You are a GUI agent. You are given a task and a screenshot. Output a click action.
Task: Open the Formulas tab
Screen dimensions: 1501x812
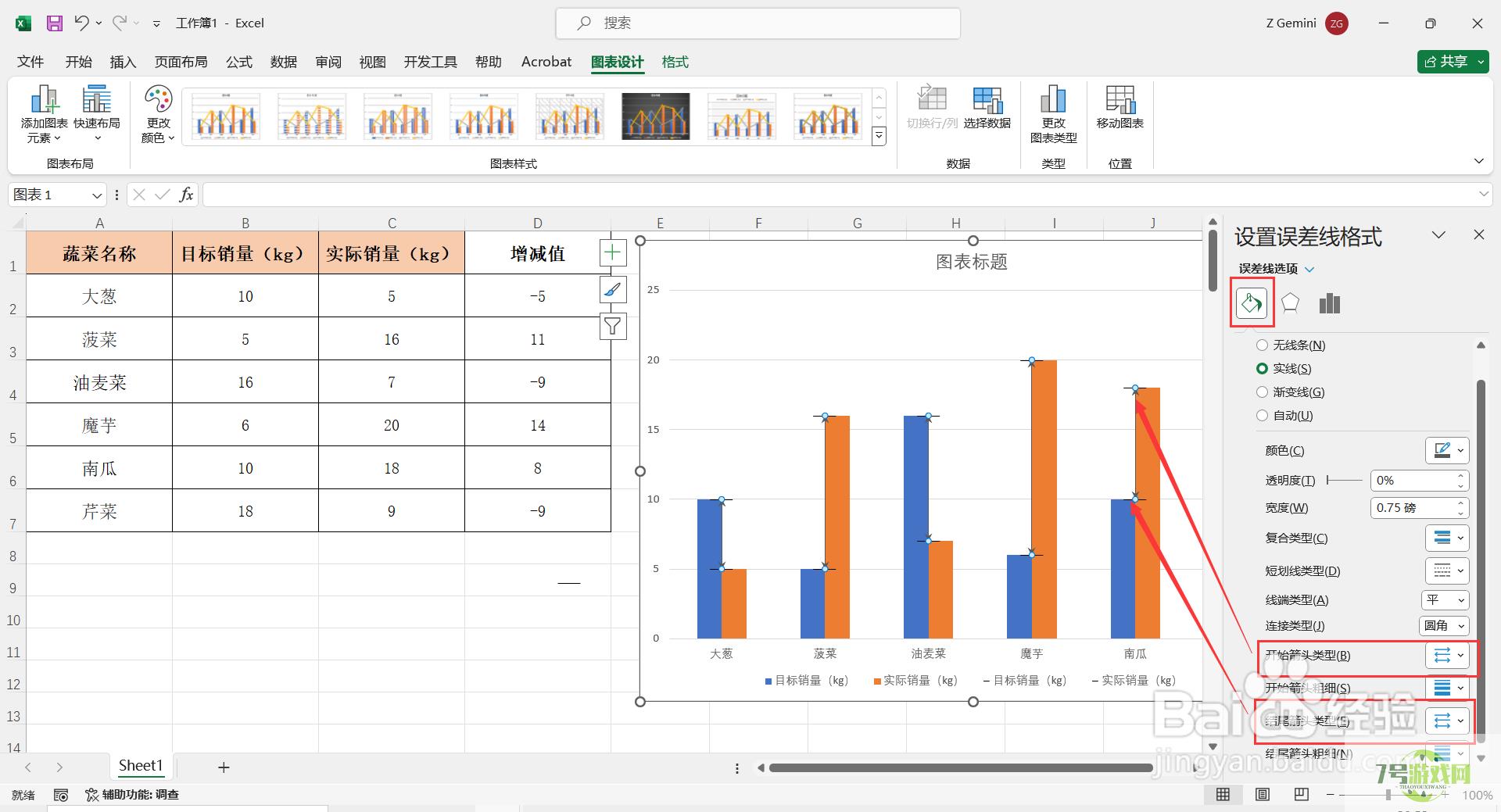(239, 62)
